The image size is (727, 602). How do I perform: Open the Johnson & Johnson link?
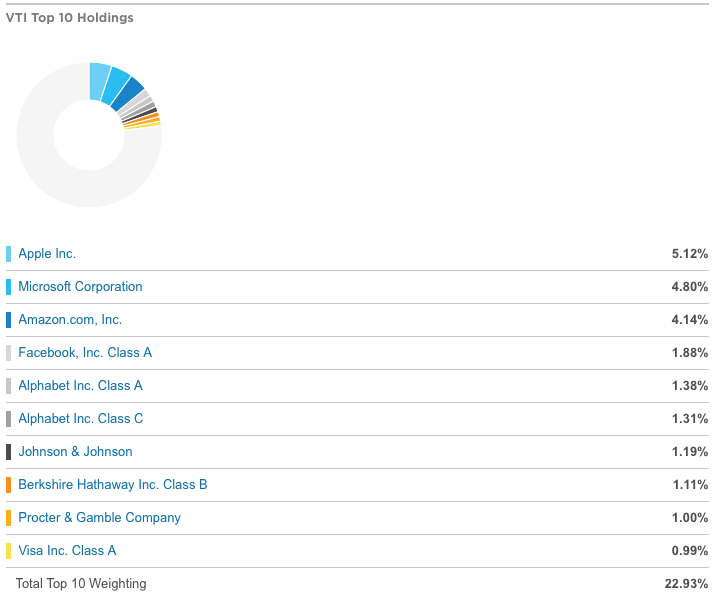point(75,452)
